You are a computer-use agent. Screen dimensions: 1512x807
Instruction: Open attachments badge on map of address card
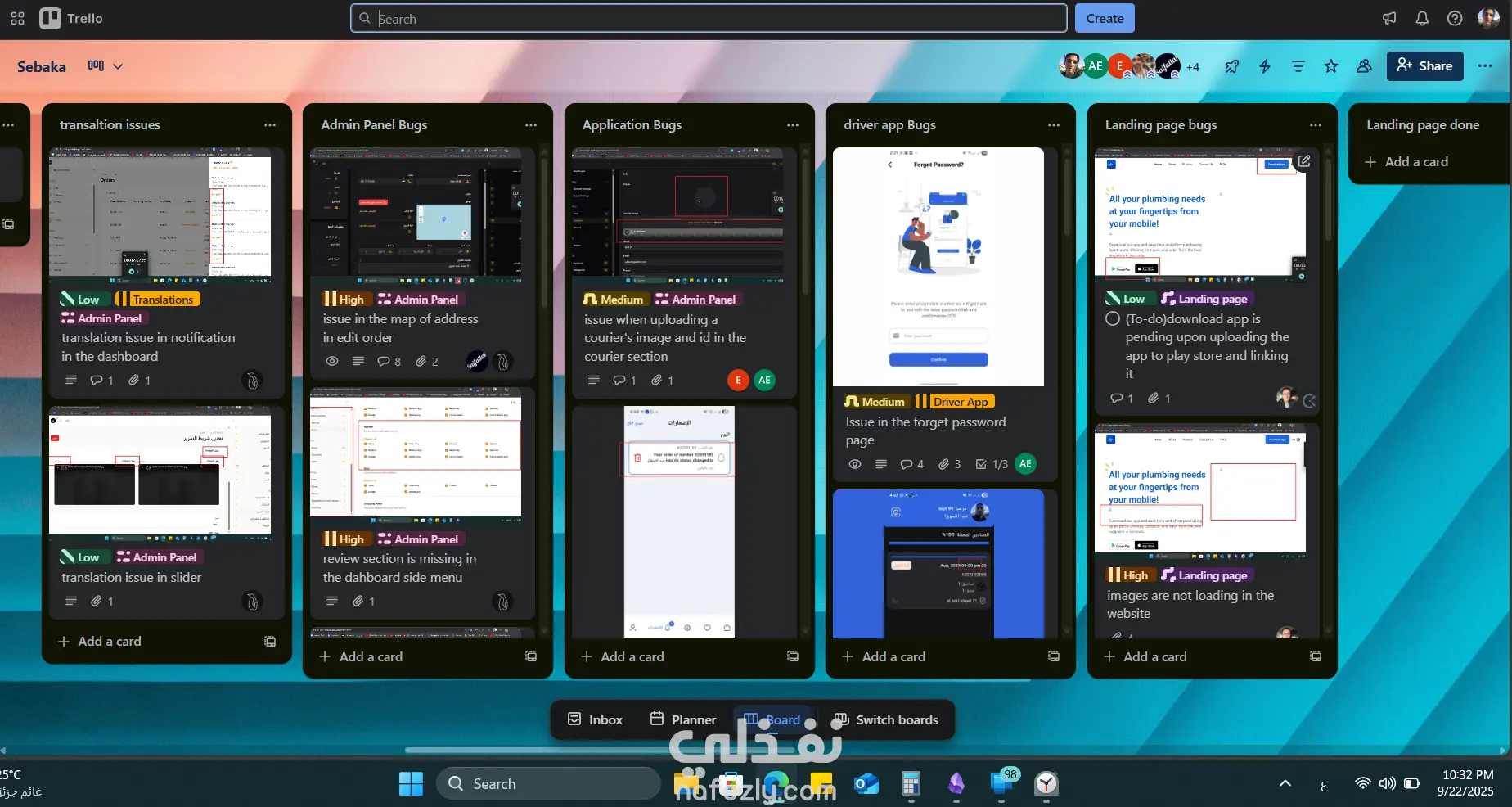(427, 361)
